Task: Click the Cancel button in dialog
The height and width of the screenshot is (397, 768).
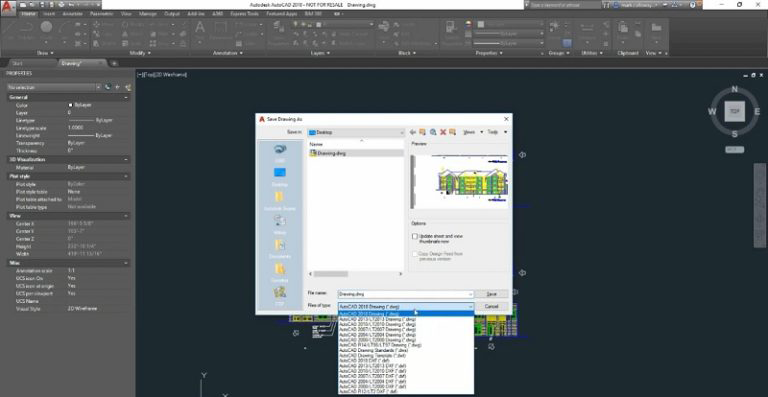Action: point(491,306)
